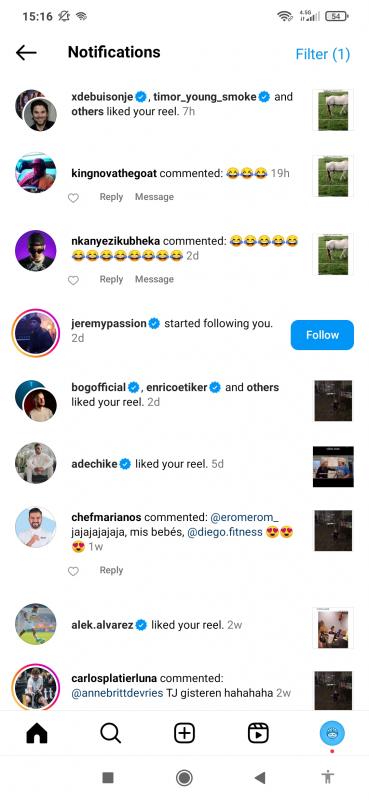Tap the create new post plus icon
369x800 pixels.
[x=184, y=734]
